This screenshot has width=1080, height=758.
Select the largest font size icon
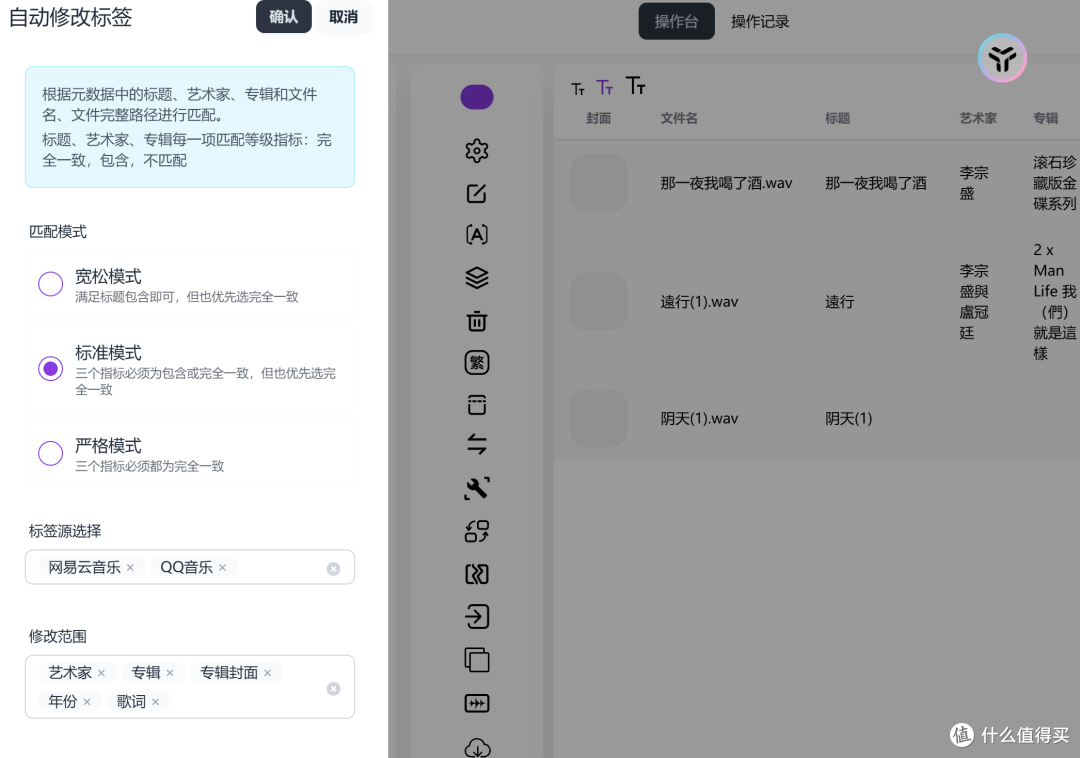(635, 85)
